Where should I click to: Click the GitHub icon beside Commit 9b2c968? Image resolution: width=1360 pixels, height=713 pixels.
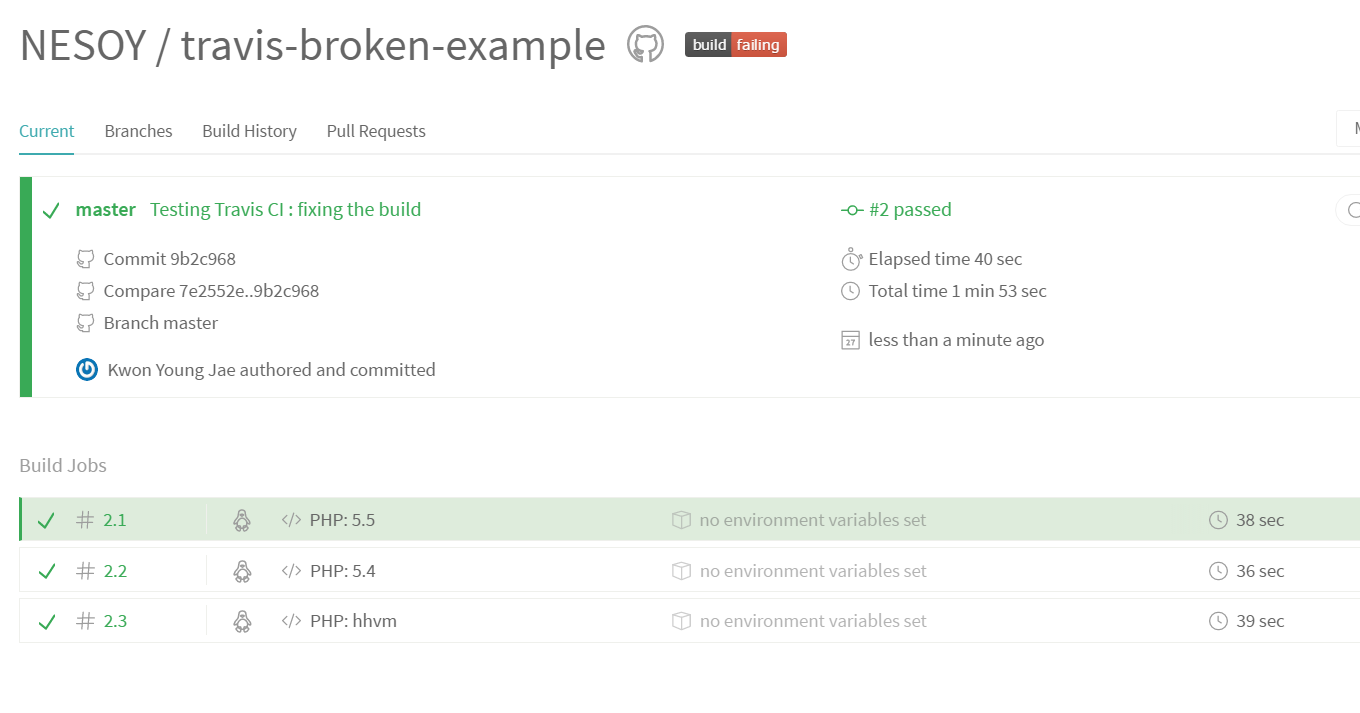(x=86, y=259)
